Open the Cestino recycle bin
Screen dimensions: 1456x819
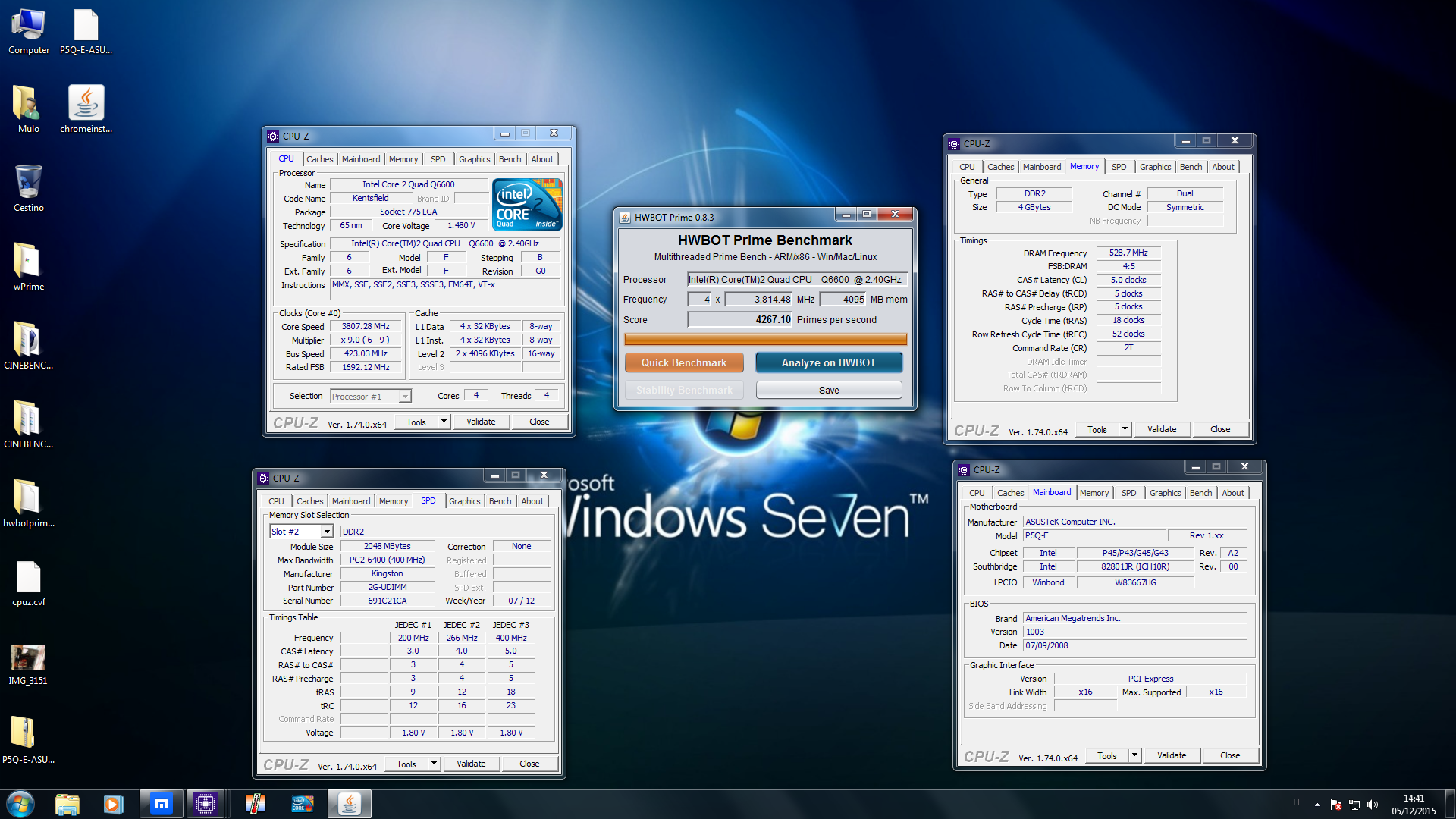click(x=29, y=188)
